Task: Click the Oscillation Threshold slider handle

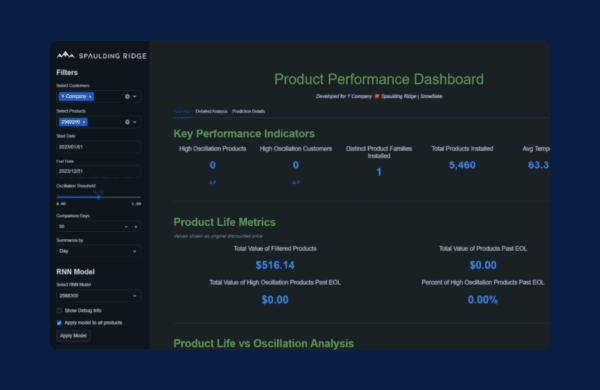Action: [x=99, y=197]
